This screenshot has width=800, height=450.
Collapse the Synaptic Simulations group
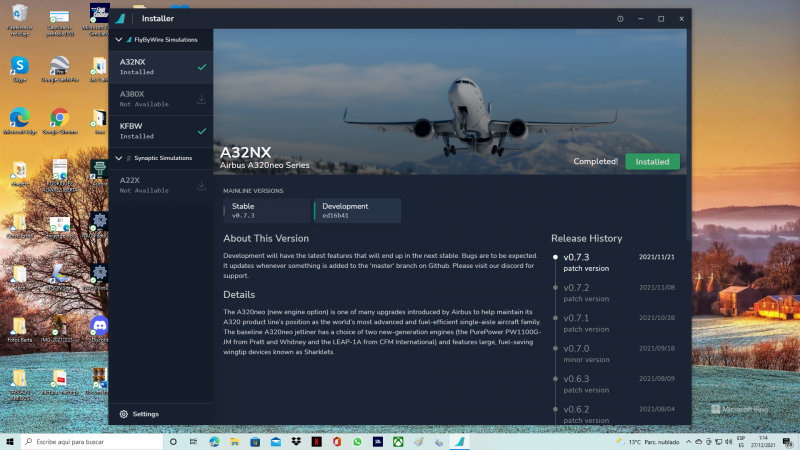(x=120, y=158)
